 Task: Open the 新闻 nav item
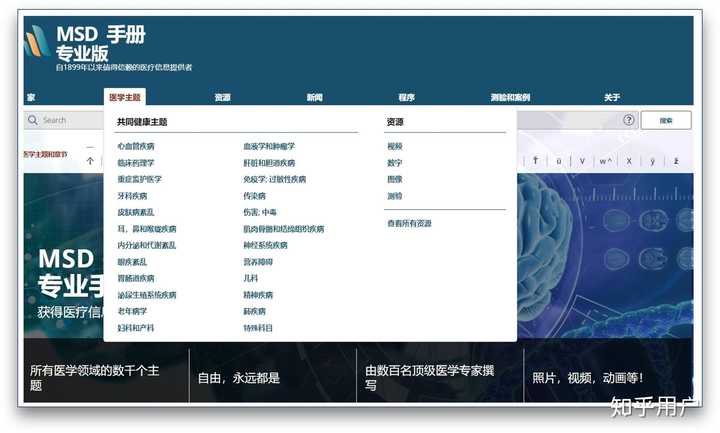coord(315,97)
